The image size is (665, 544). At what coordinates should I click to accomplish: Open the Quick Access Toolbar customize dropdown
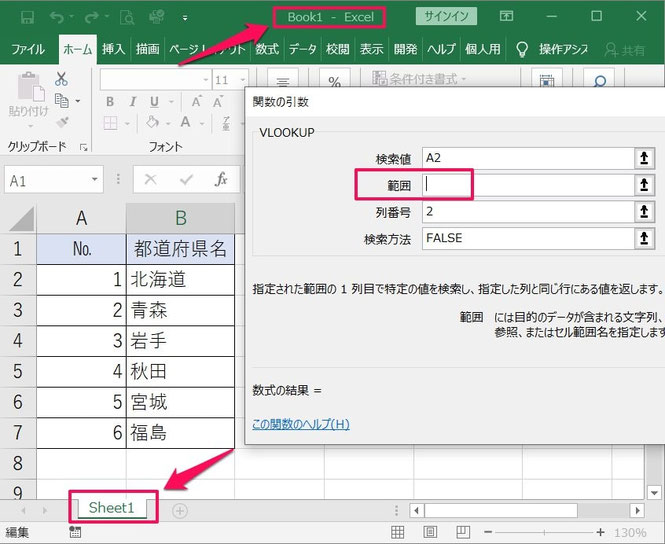pos(184,18)
